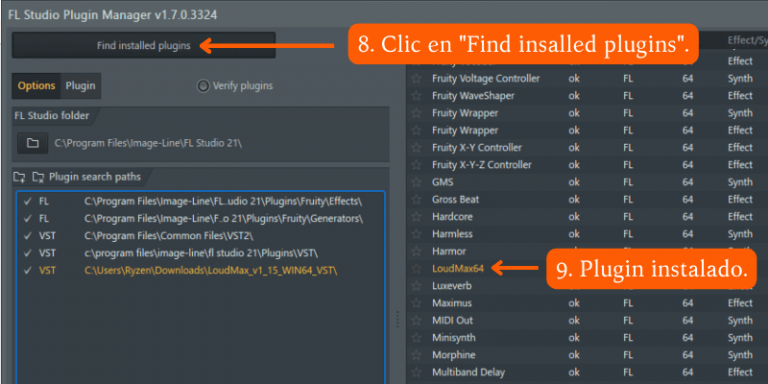The image size is (768, 384).
Task: Switch to the Options tab
Action: (36, 86)
